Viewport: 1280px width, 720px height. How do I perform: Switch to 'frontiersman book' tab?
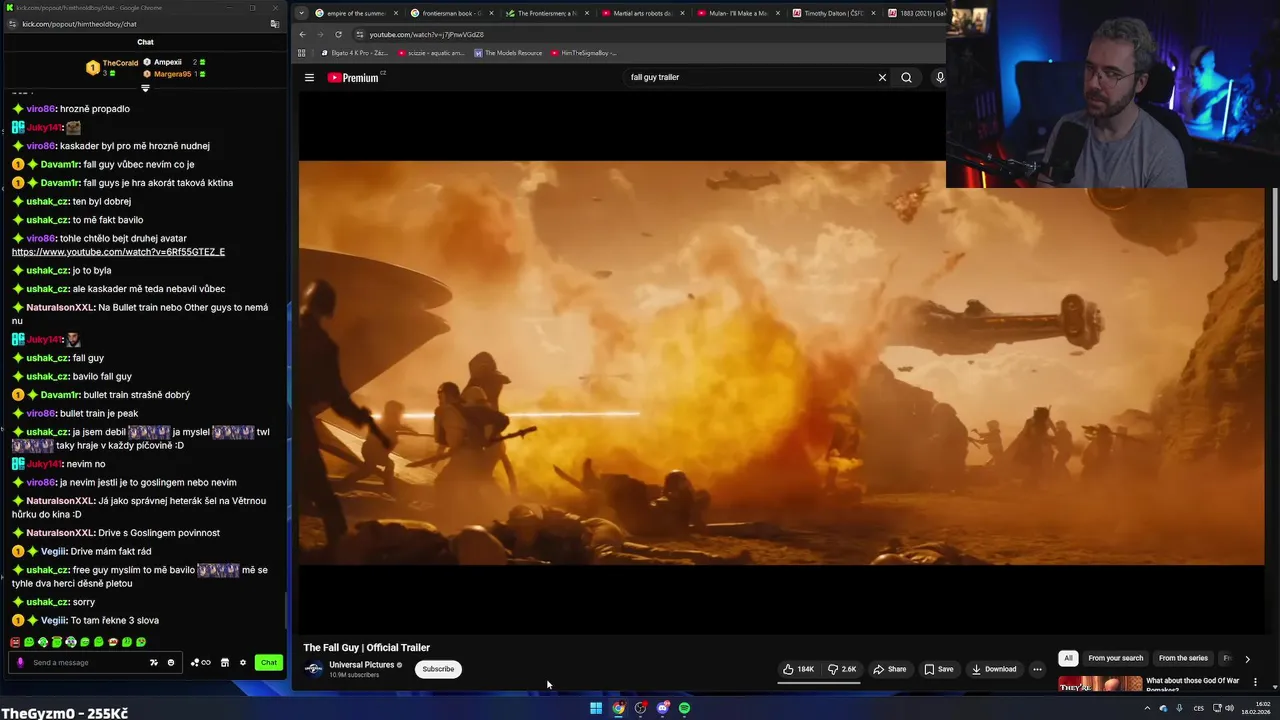pos(451,13)
